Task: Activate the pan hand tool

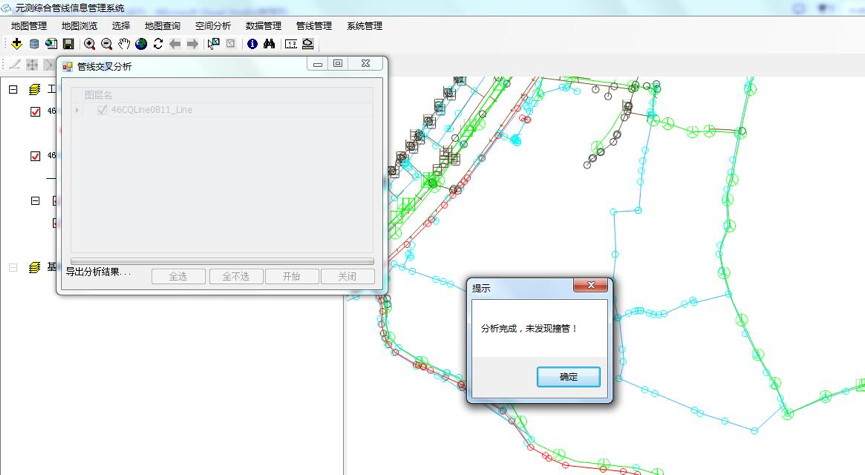Action: point(124,44)
